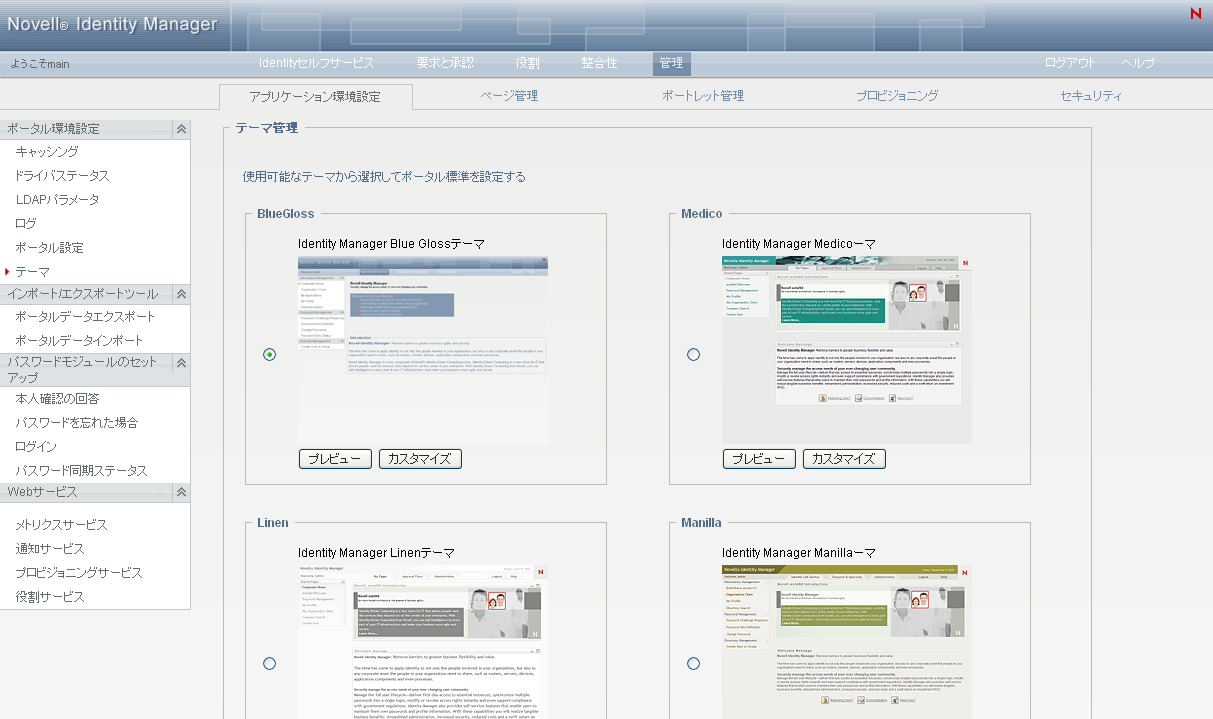Viewport: 1213px width, 719px height.
Task: Select the Manilla theme radio button
Action: [x=694, y=663]
